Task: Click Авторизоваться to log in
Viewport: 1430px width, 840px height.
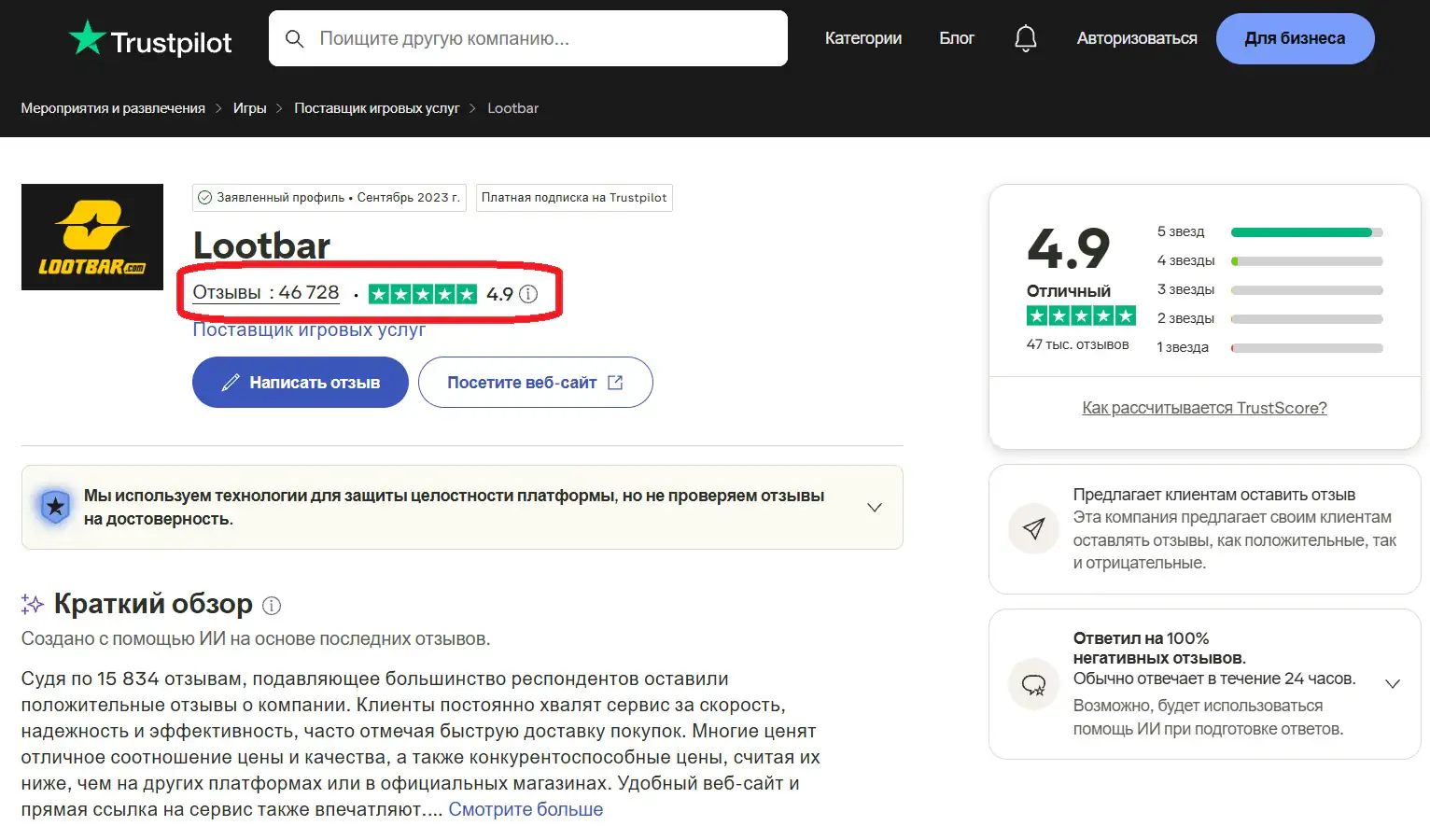Action: pyautogui.click(x=1137, y=38)
